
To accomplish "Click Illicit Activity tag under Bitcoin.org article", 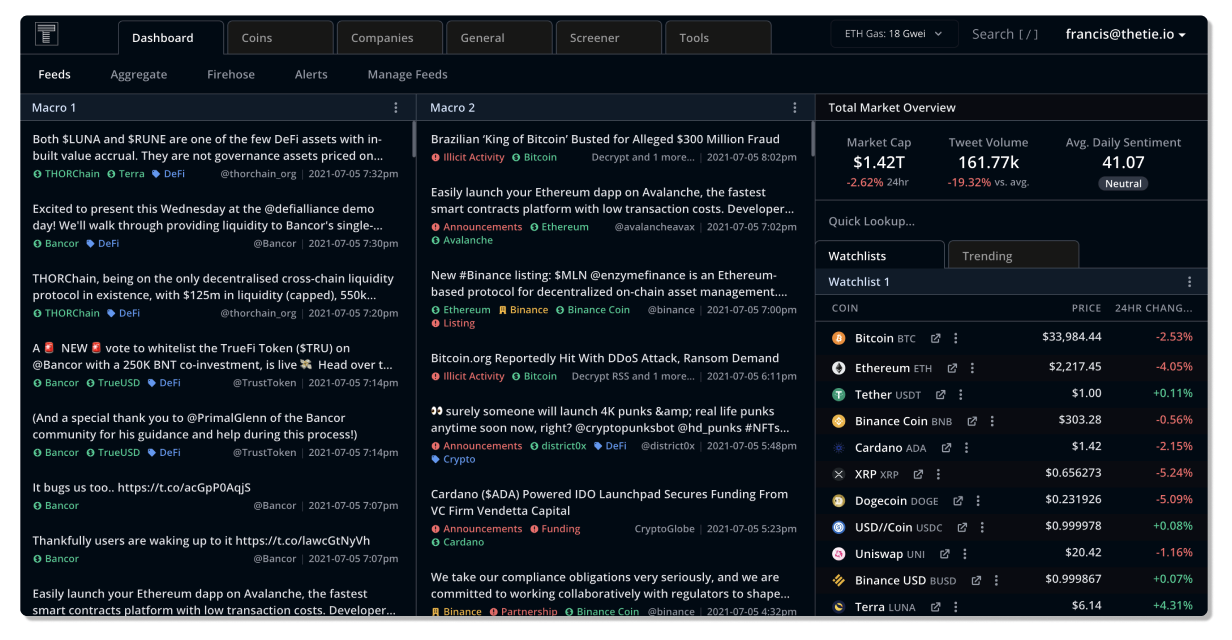I will pos(468,377).
